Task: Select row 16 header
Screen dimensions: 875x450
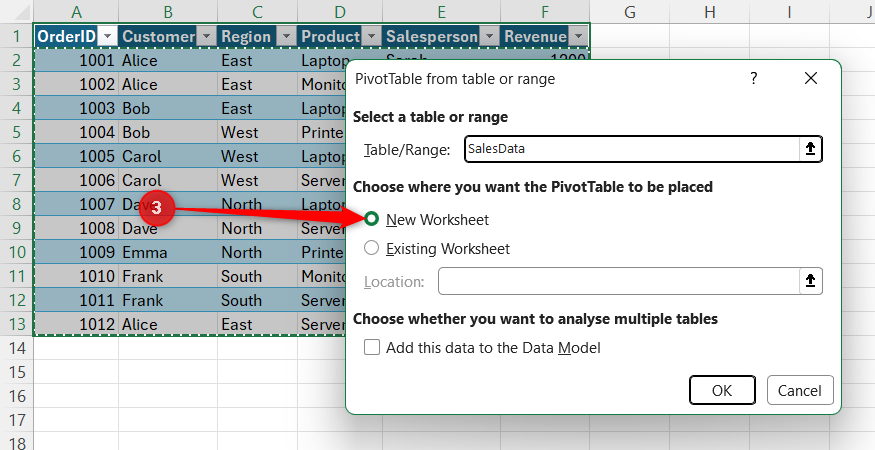Action: tap(17, 396)
